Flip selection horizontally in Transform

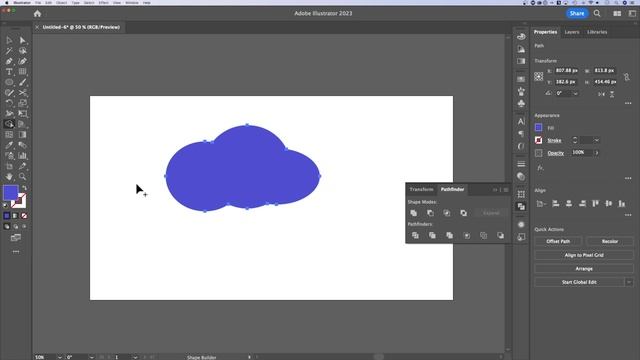[601, 94]
